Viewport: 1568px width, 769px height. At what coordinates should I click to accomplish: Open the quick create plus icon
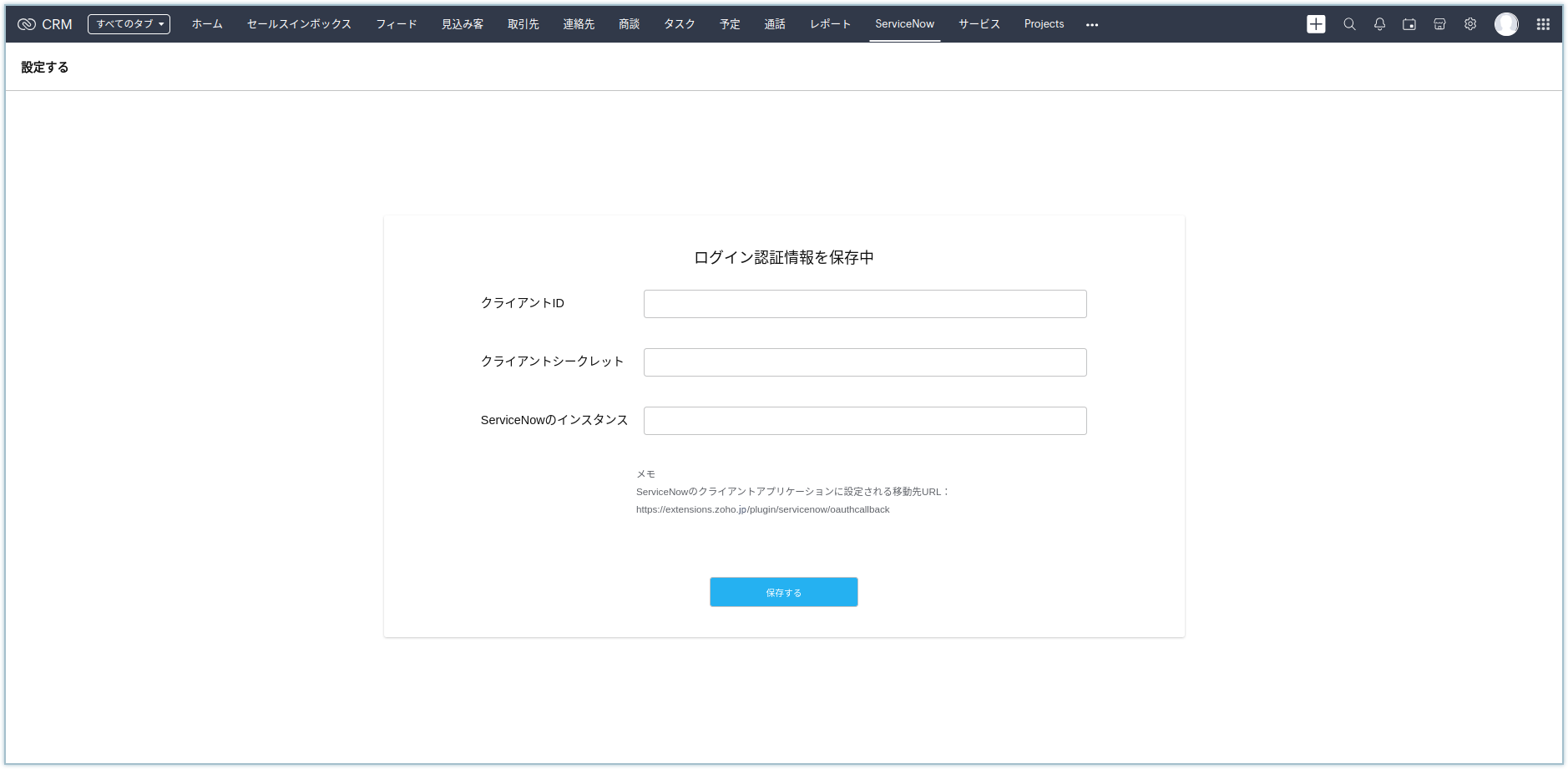[x=1316, y=24]
